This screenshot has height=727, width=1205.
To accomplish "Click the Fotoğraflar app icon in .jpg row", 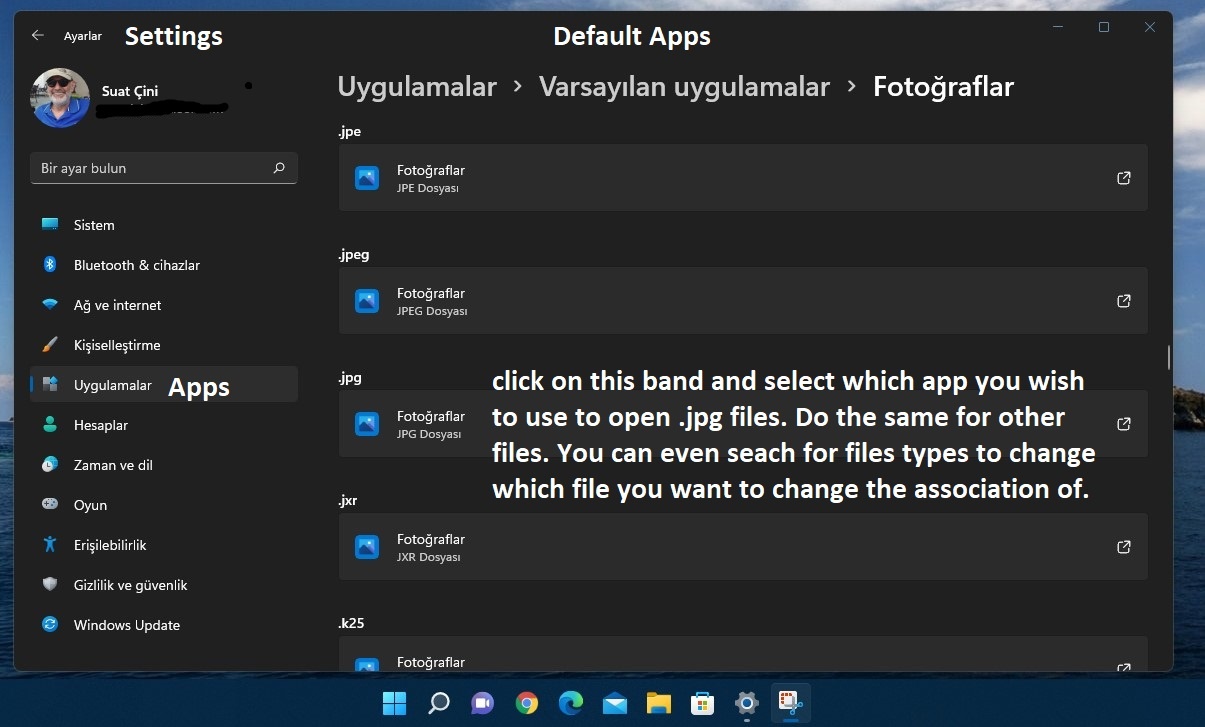I will (x=367, y=424).
